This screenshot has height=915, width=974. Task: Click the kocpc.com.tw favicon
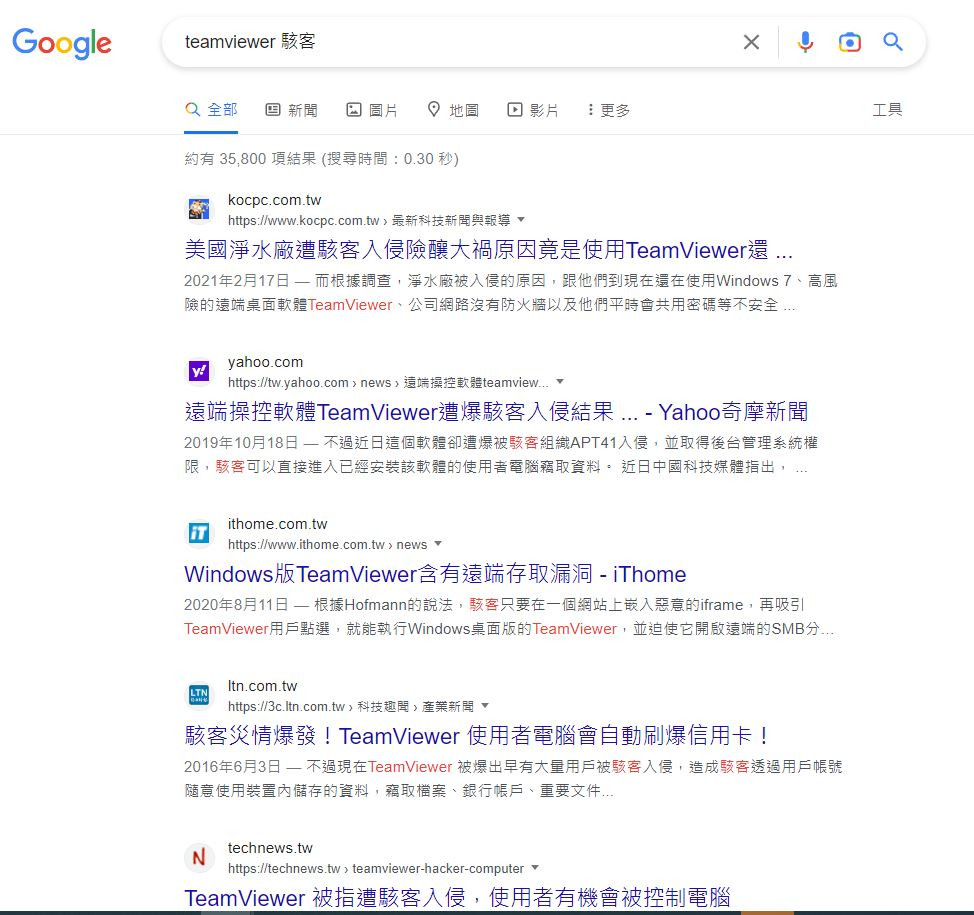[199, 209]
